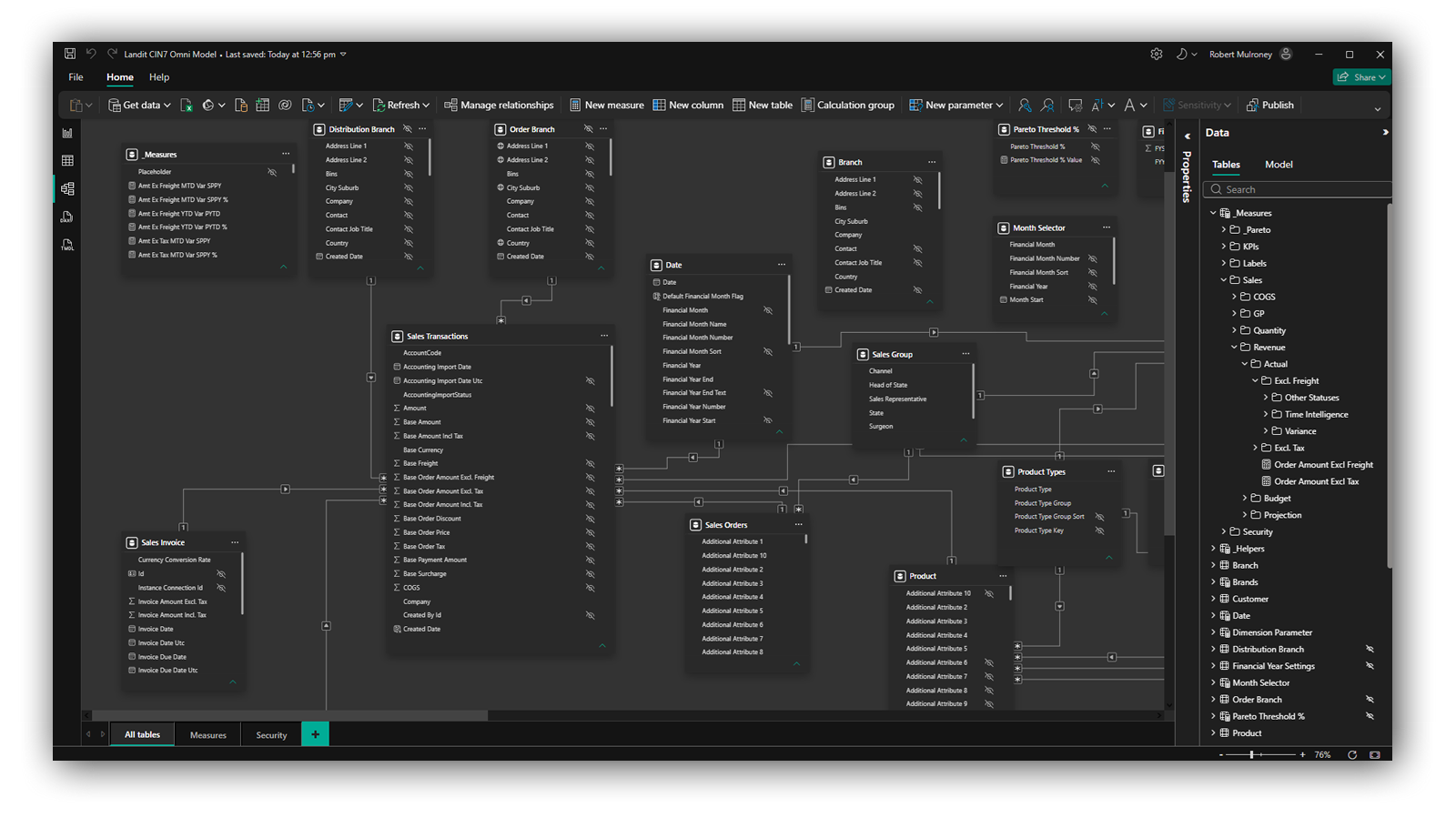Toggle visibility of Financial Year Settings table

click(1370, 666)
